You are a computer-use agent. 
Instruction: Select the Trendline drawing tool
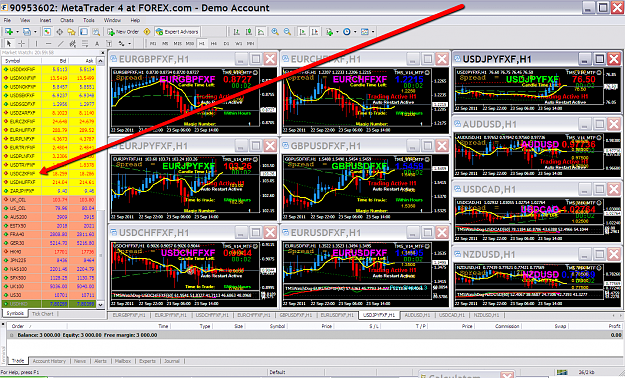tap(61, 43)
